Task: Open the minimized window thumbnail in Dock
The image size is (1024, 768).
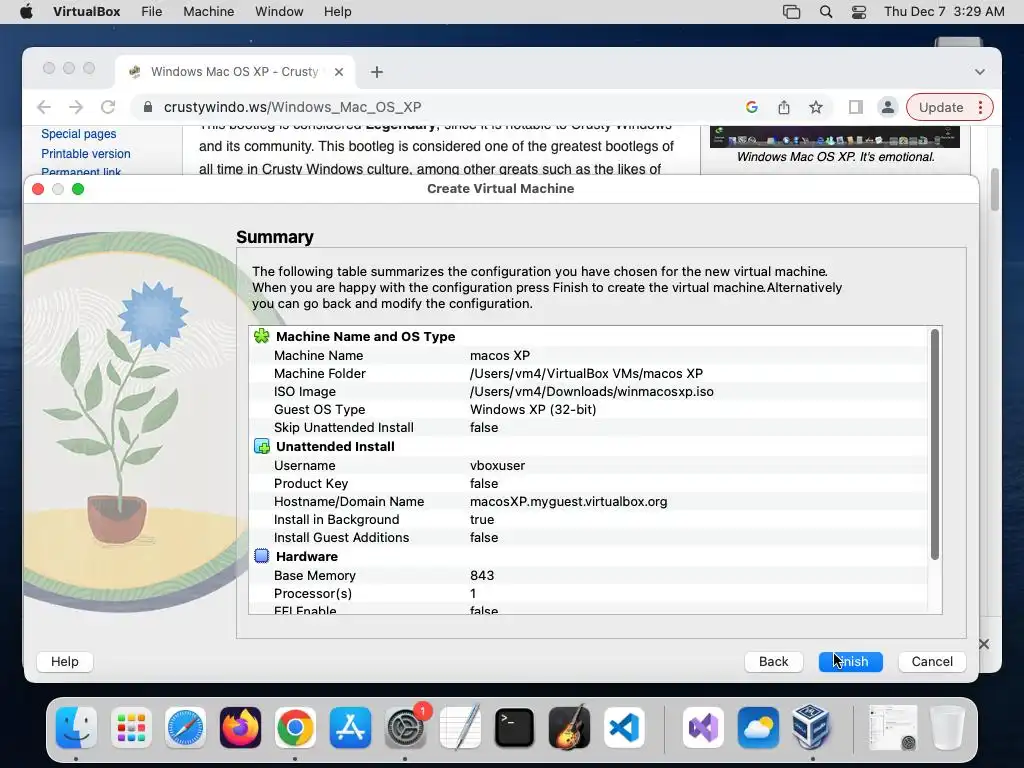Action: (893, 728)
